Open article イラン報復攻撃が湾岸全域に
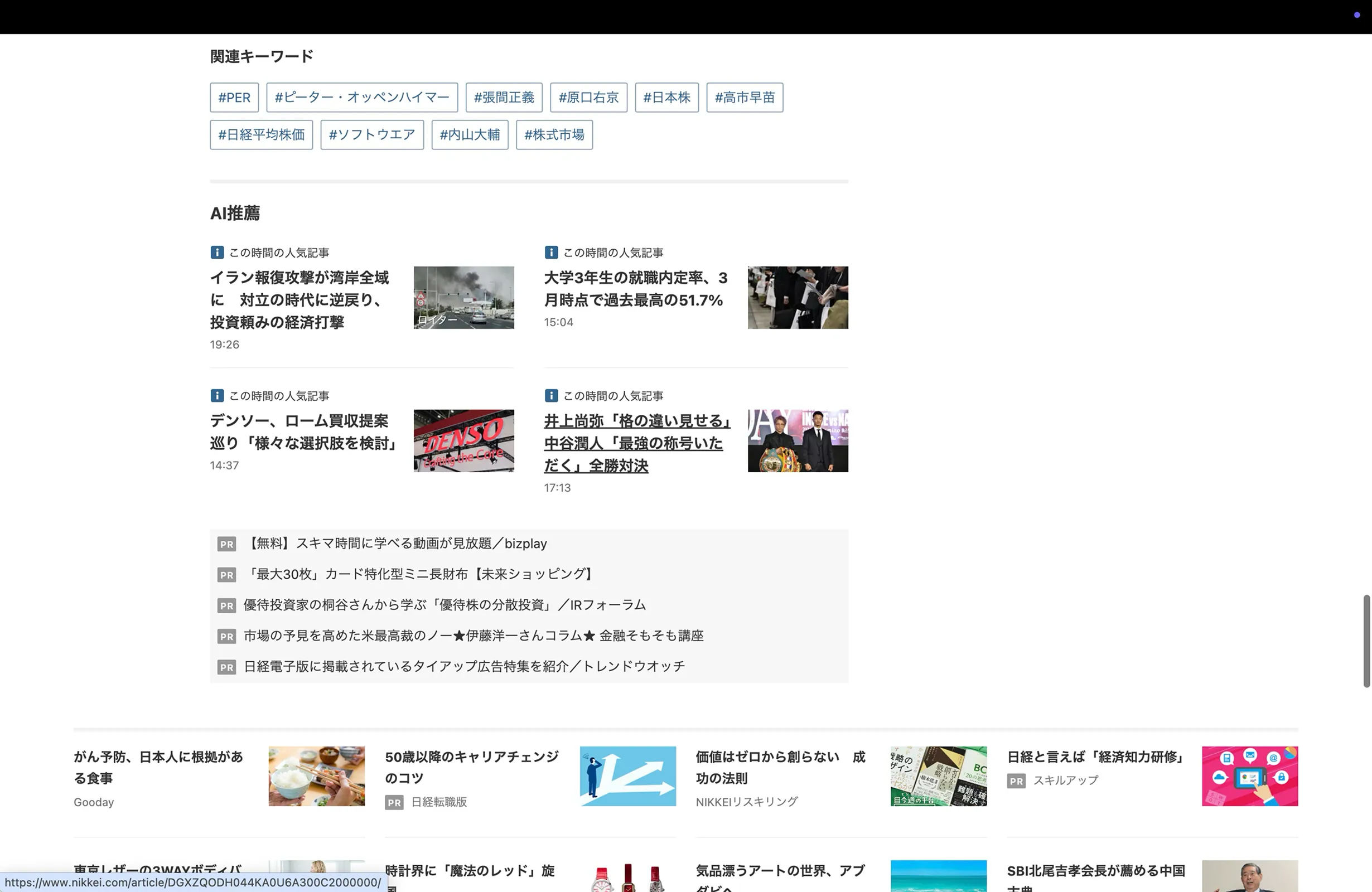The image size is (1372, 892). click(299, 299)
